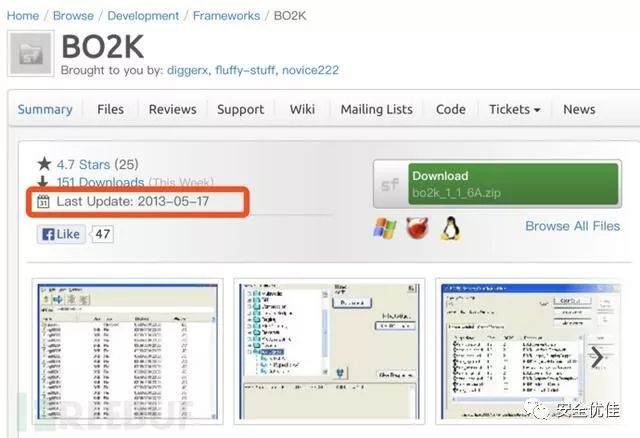Click the next screenshot arrow chevron

pyautogui.click(x=597, y=357)
